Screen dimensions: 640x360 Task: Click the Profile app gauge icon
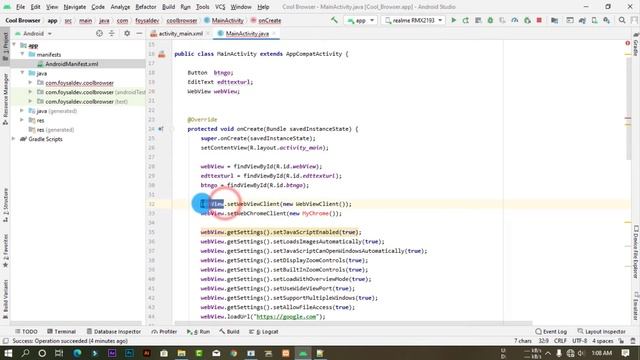pyautogui.click(x=515, y=20)
